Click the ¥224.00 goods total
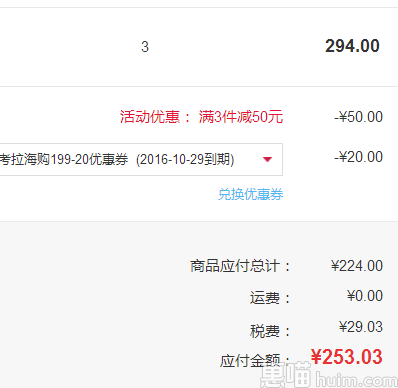This screenshot has height=388, width=398. click(x=357, y=266)
